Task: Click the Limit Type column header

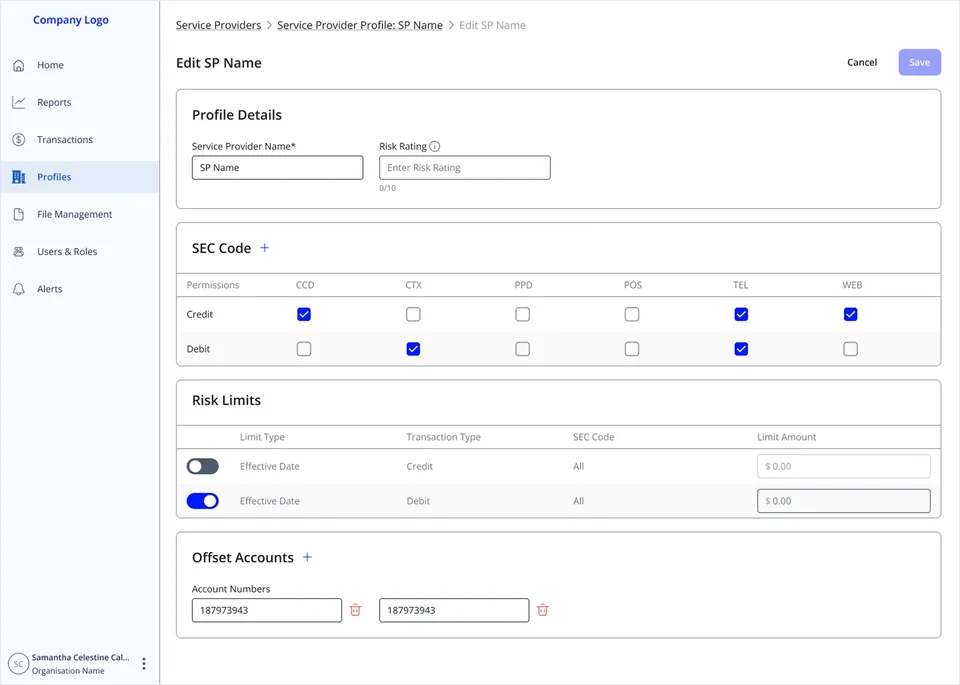Action: [x=262, y=437]
